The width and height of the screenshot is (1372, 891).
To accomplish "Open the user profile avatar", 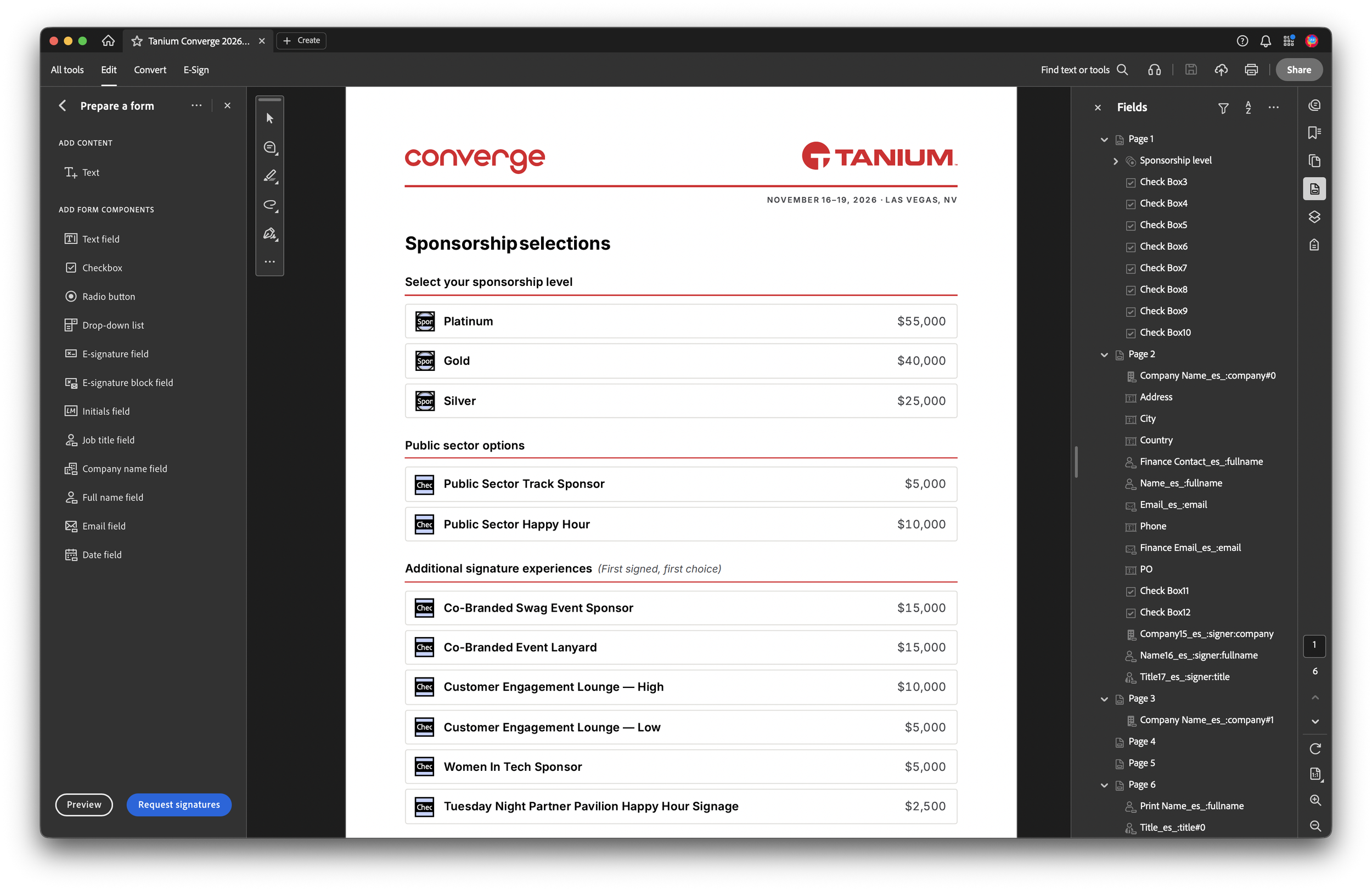I will [x=1312, y=41].
